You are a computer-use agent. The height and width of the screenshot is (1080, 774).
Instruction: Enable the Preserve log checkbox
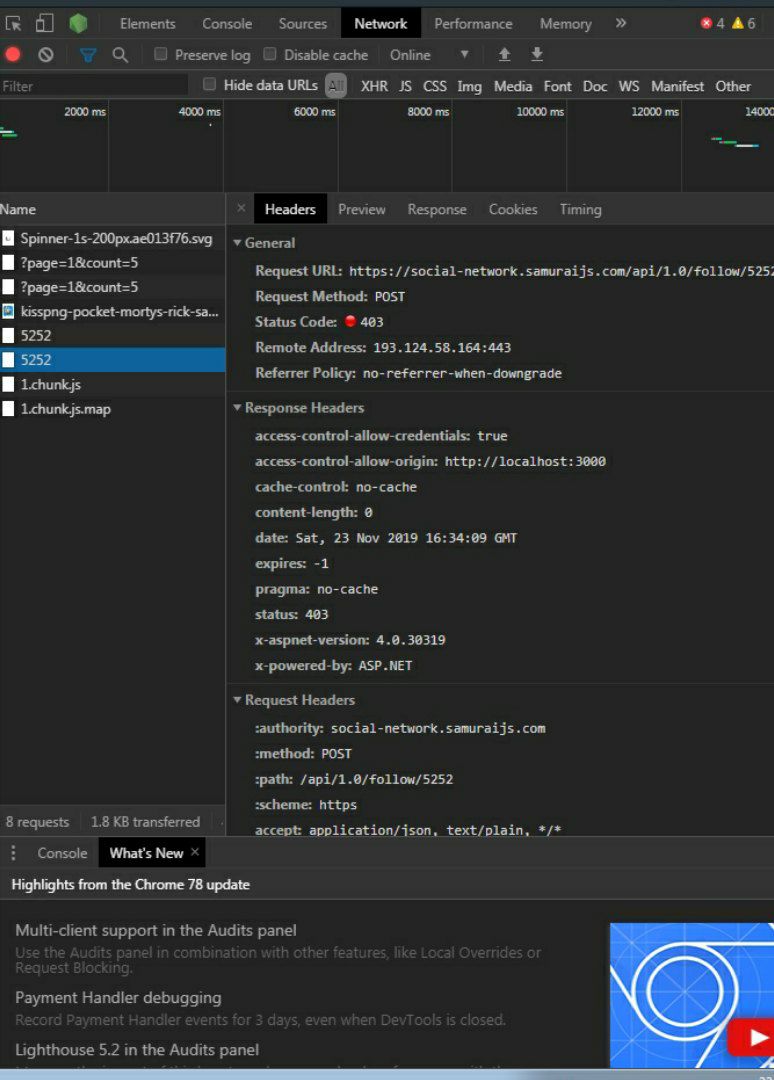(x=160, y=54)
